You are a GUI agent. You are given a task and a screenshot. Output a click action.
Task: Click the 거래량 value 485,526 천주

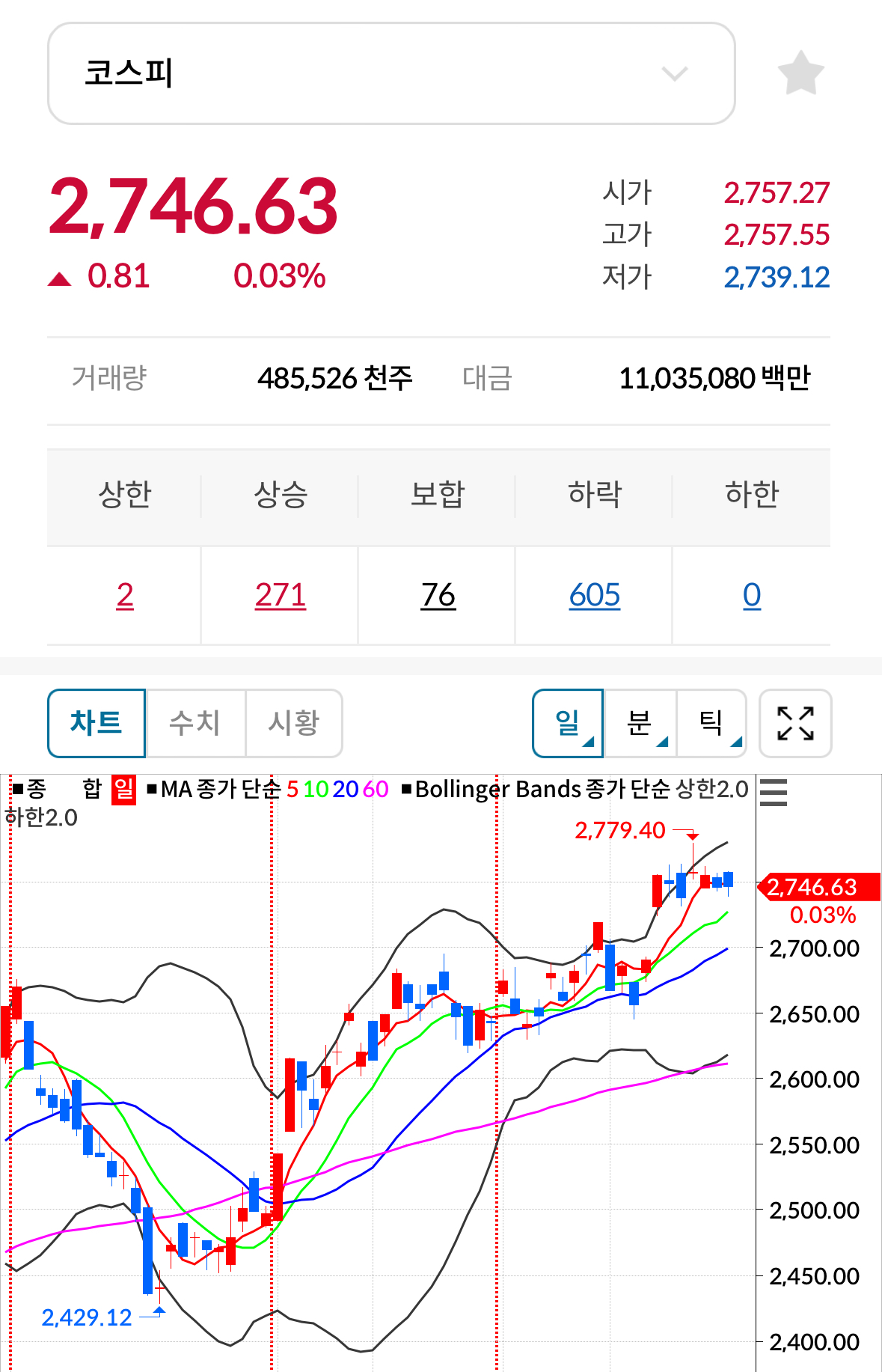[x=334, y=379]
